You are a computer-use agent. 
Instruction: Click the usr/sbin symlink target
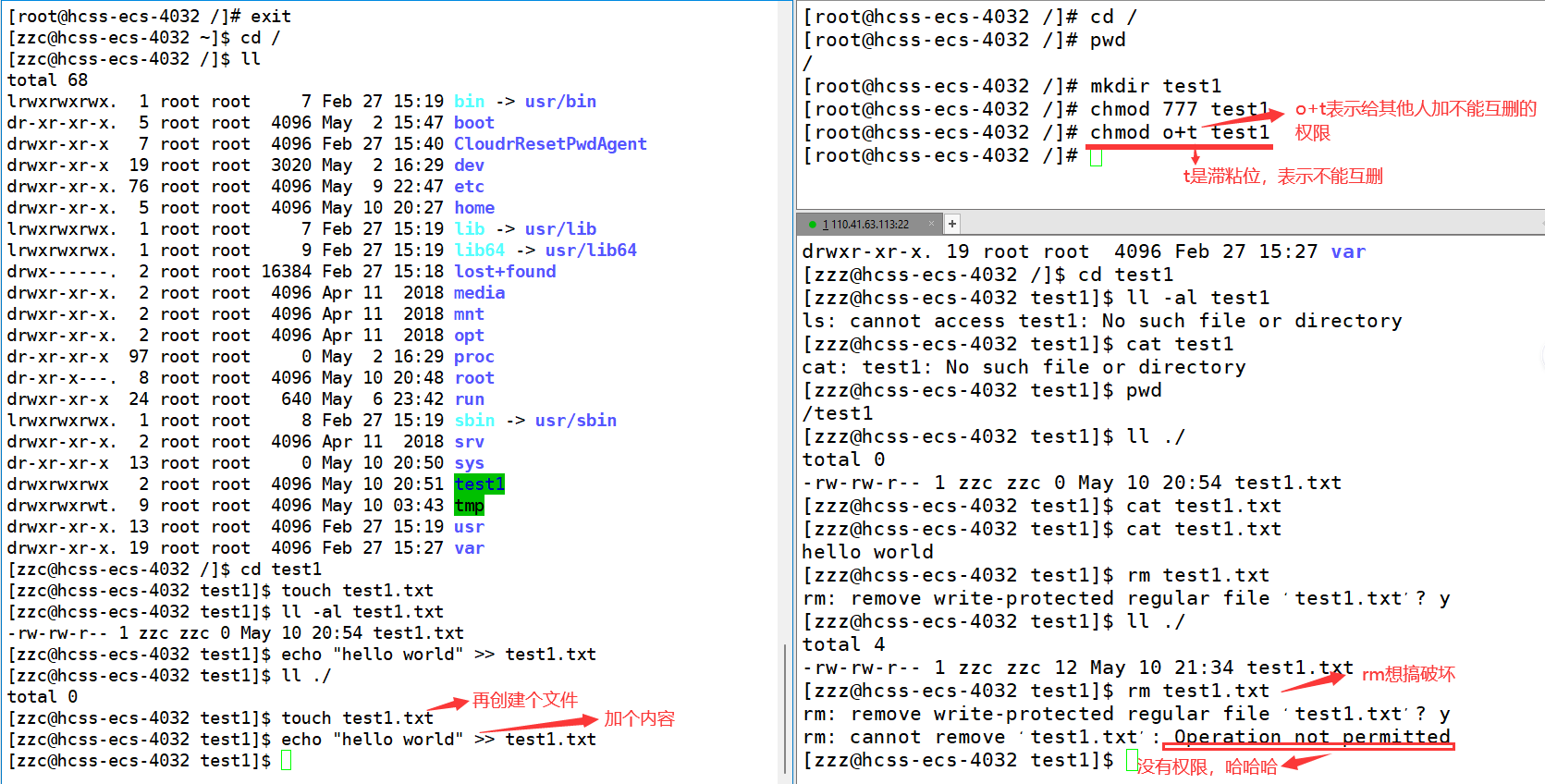tap(576, 421)
